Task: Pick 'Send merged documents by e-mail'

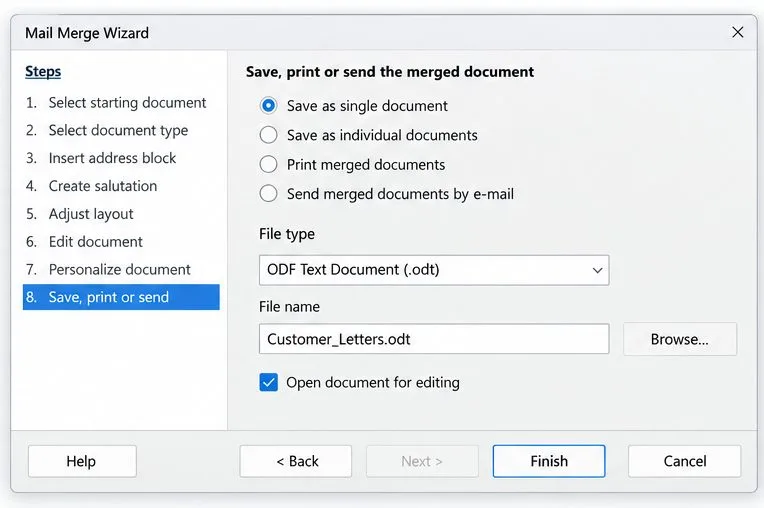Action: click(x=268, y=194)
